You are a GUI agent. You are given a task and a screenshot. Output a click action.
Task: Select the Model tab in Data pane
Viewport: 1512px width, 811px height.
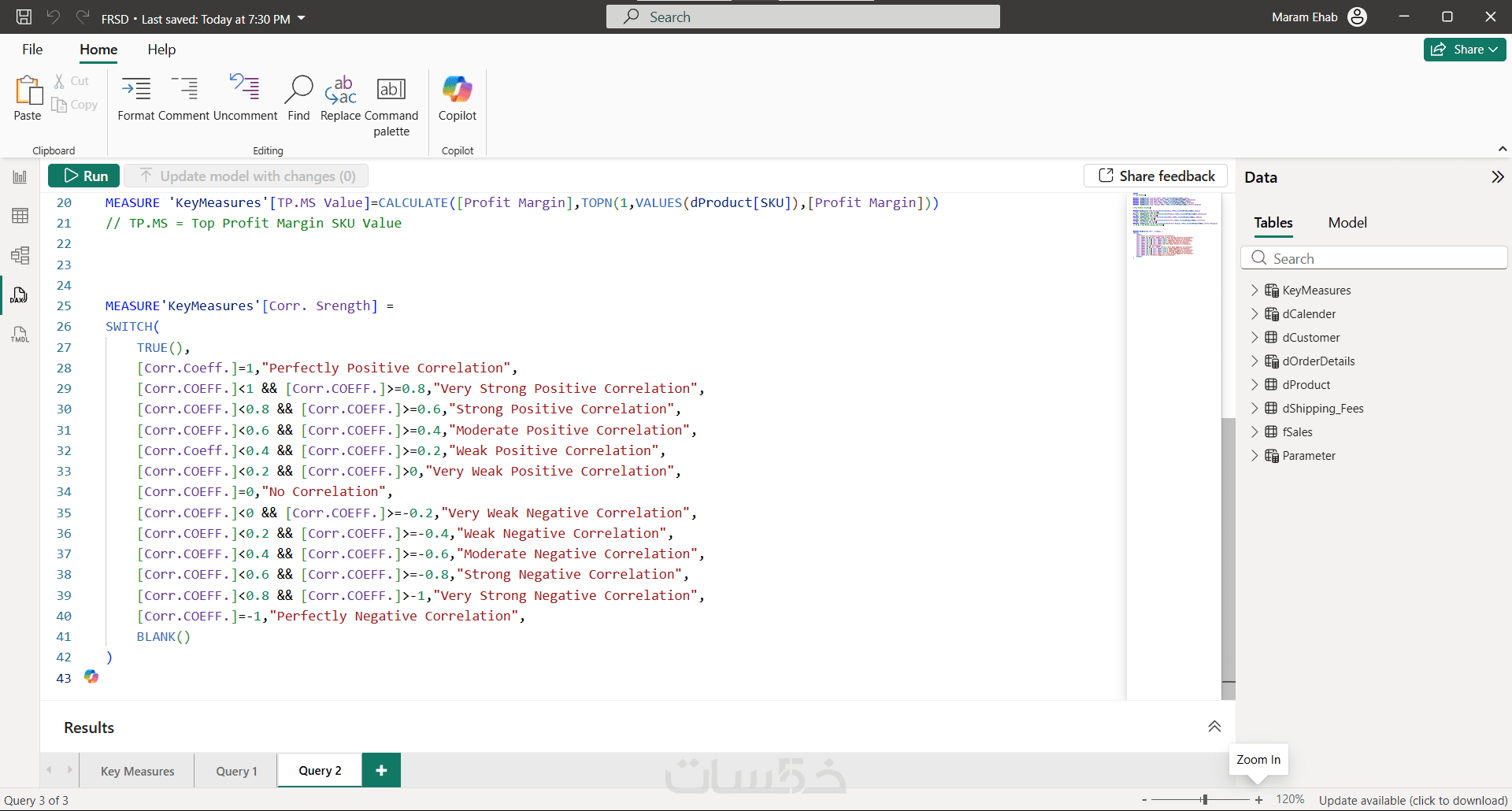(x=1347, y=223)
